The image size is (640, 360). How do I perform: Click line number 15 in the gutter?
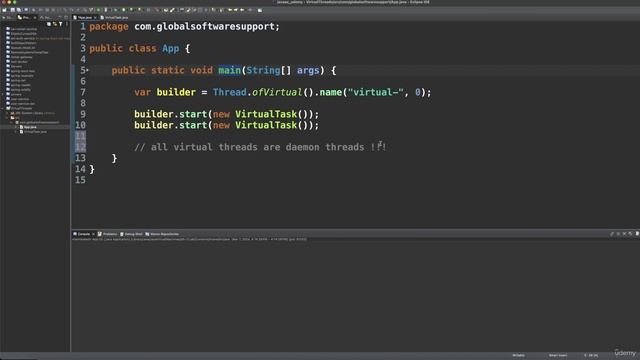point(80,180)
